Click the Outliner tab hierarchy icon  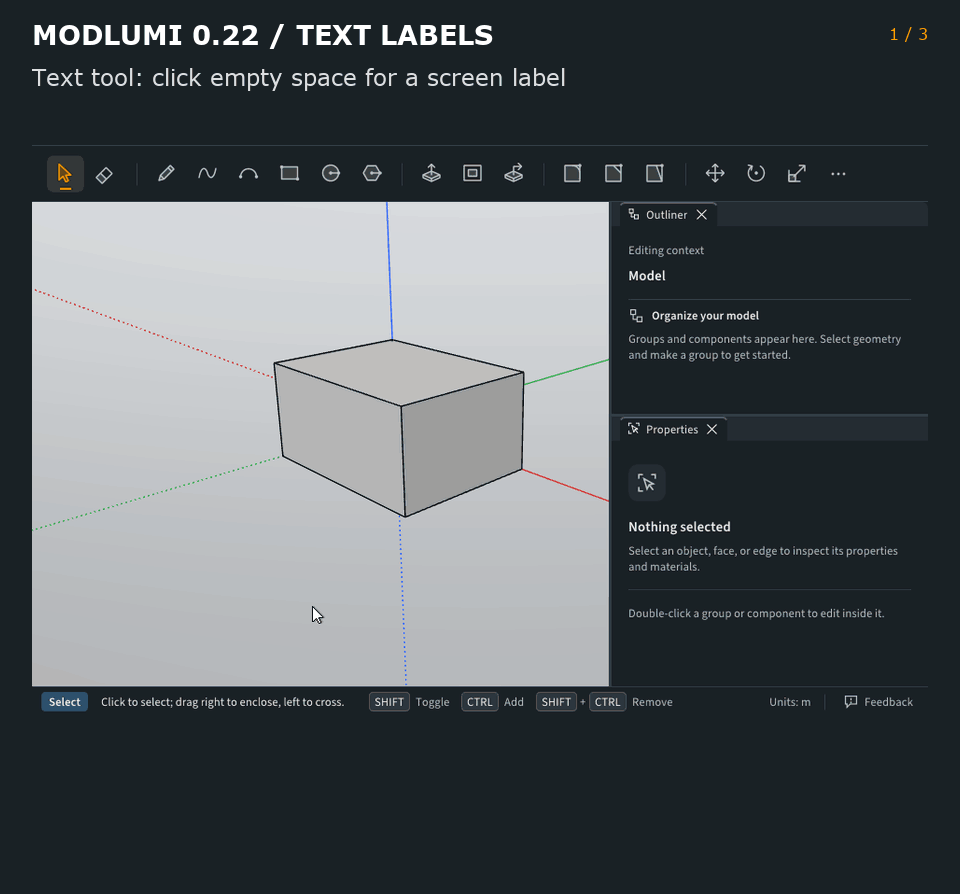(x=634, y=214)
